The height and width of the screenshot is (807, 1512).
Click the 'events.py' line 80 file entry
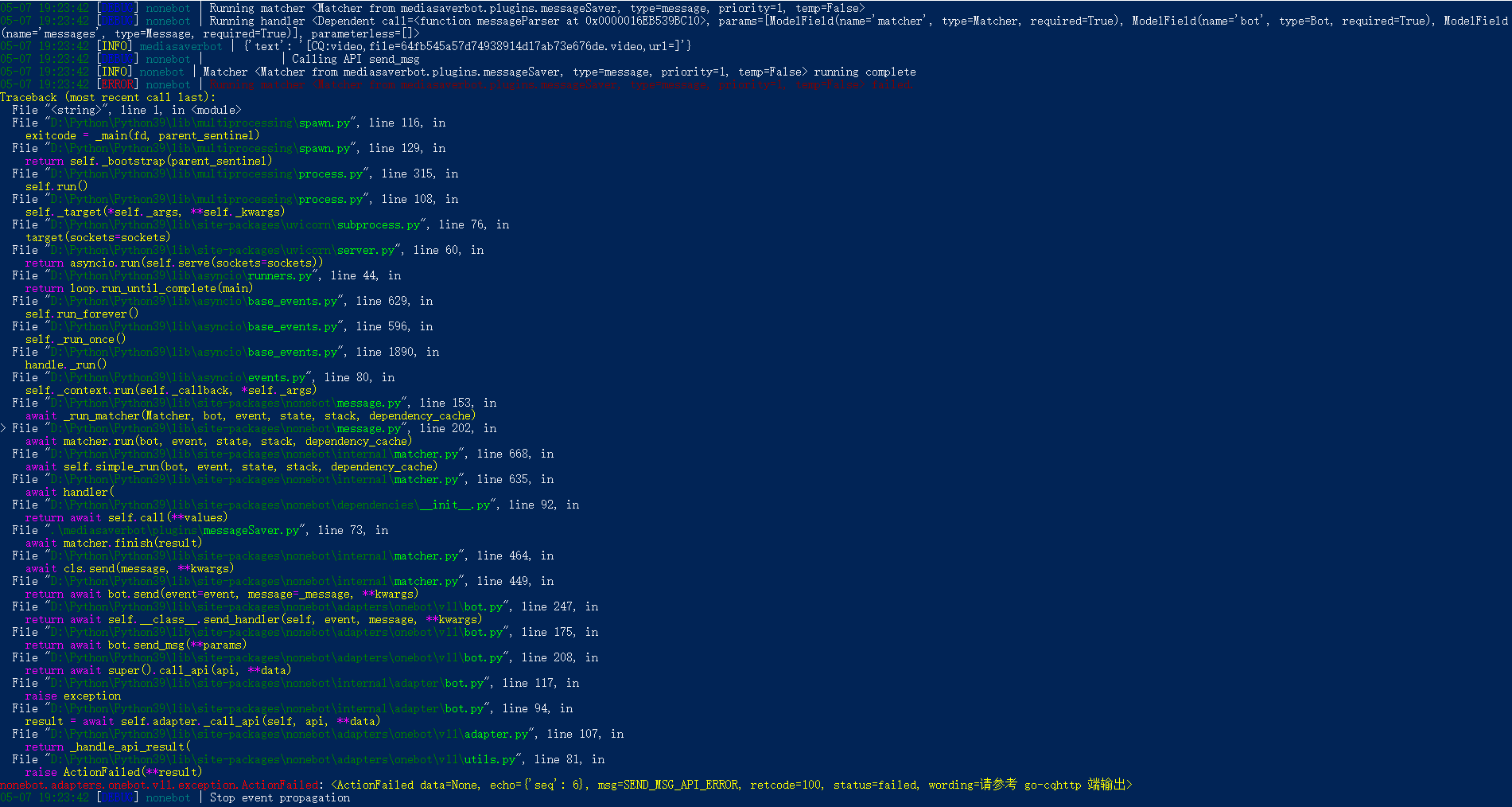204,377
